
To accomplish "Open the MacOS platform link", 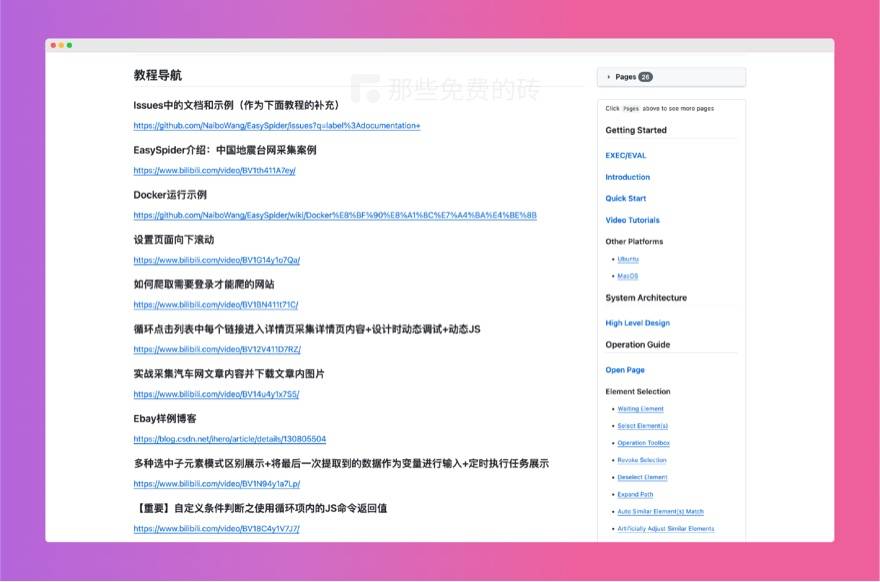I will 627,276.
